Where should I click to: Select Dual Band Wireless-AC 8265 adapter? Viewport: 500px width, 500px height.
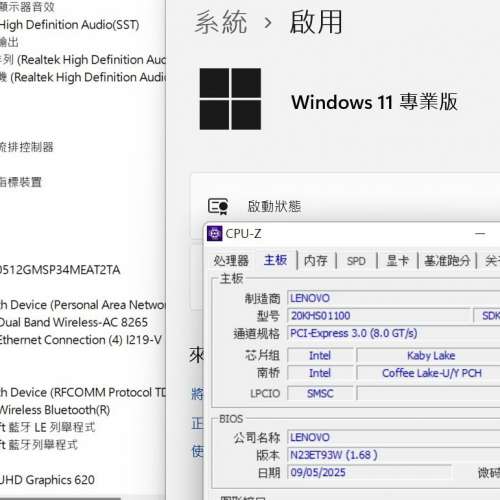pyautogui.click(x=74, y=322)
